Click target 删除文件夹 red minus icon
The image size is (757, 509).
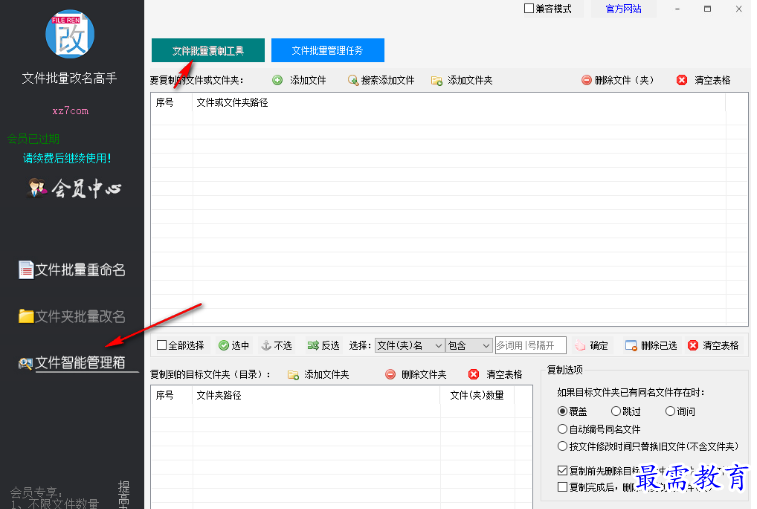(x=390, y=374)
